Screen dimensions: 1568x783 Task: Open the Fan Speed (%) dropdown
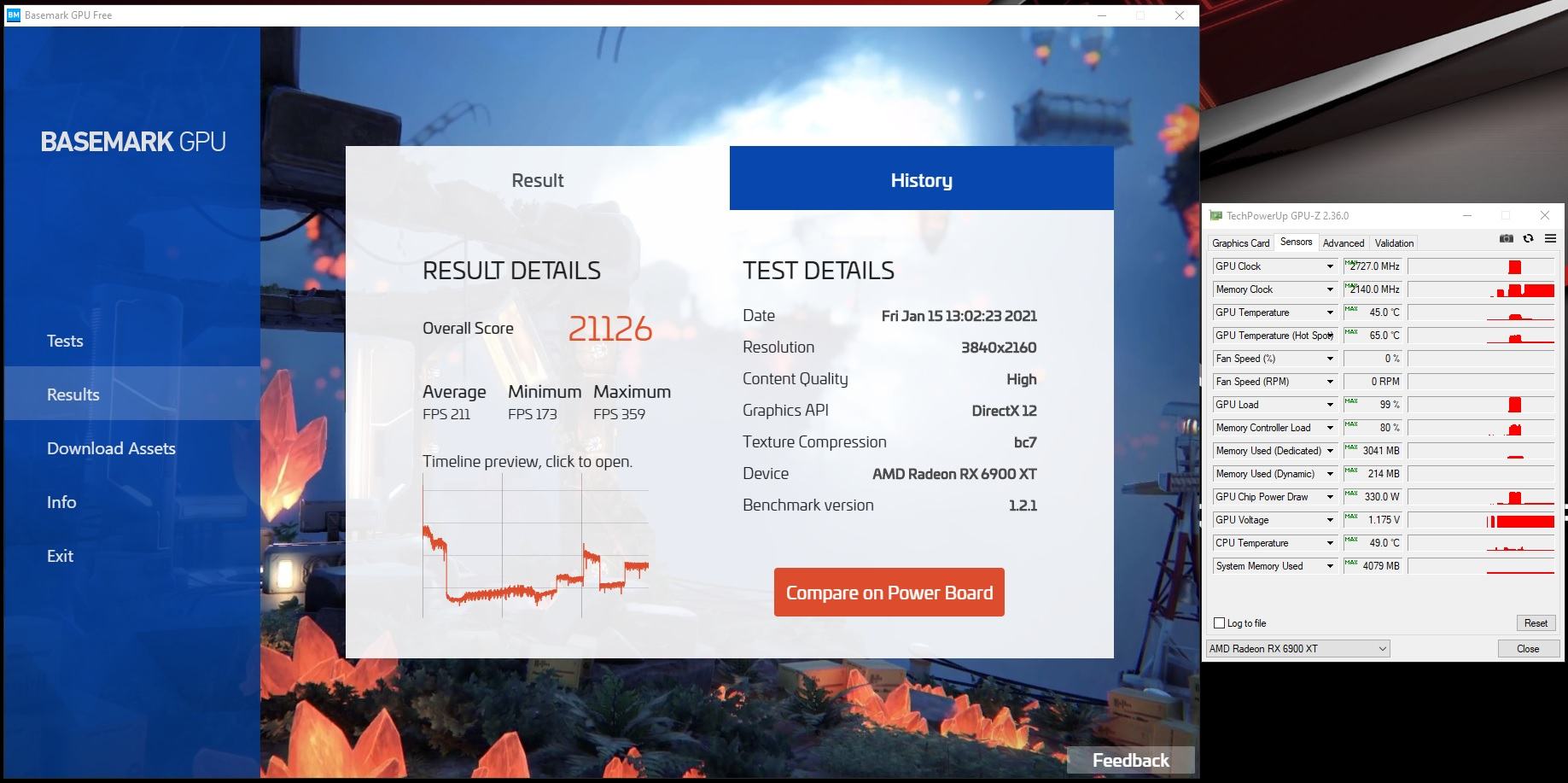1329,359
